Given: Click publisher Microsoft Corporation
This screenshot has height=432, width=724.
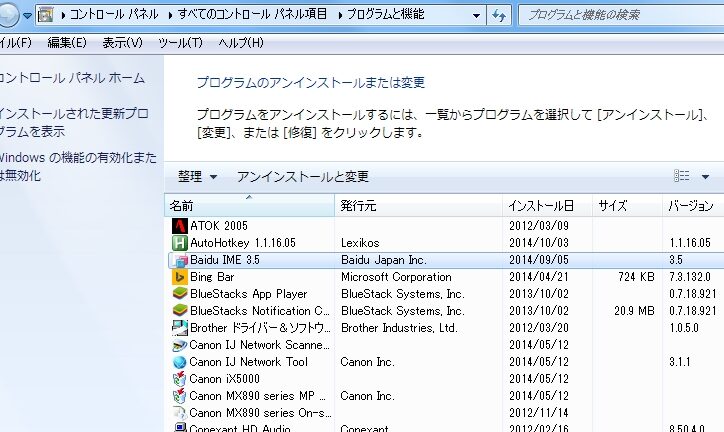Looking at the screenshot, I should 396,277.
